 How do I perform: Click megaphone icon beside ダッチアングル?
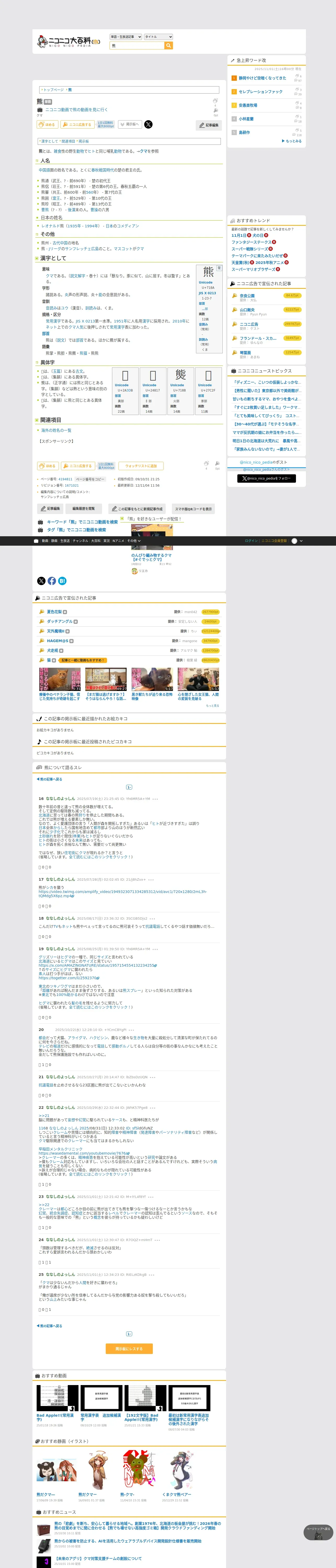42,621
